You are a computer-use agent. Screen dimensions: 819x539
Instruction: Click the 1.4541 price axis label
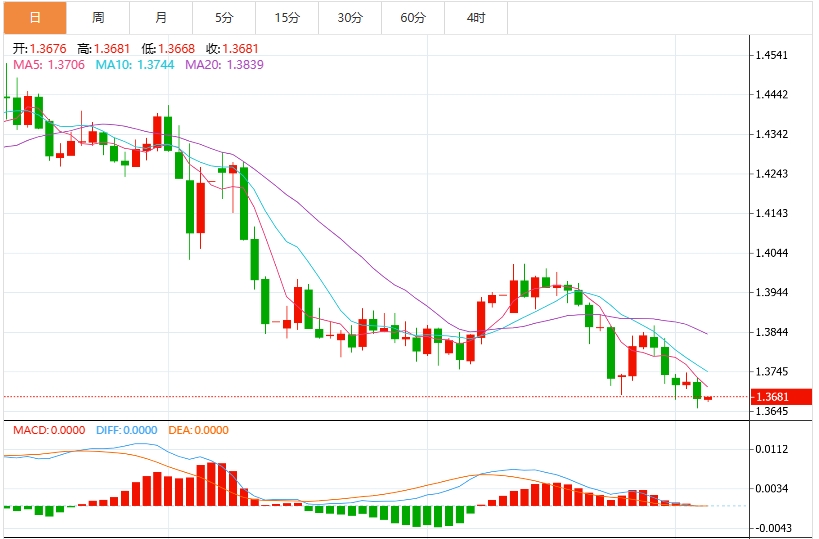point(772,55)
